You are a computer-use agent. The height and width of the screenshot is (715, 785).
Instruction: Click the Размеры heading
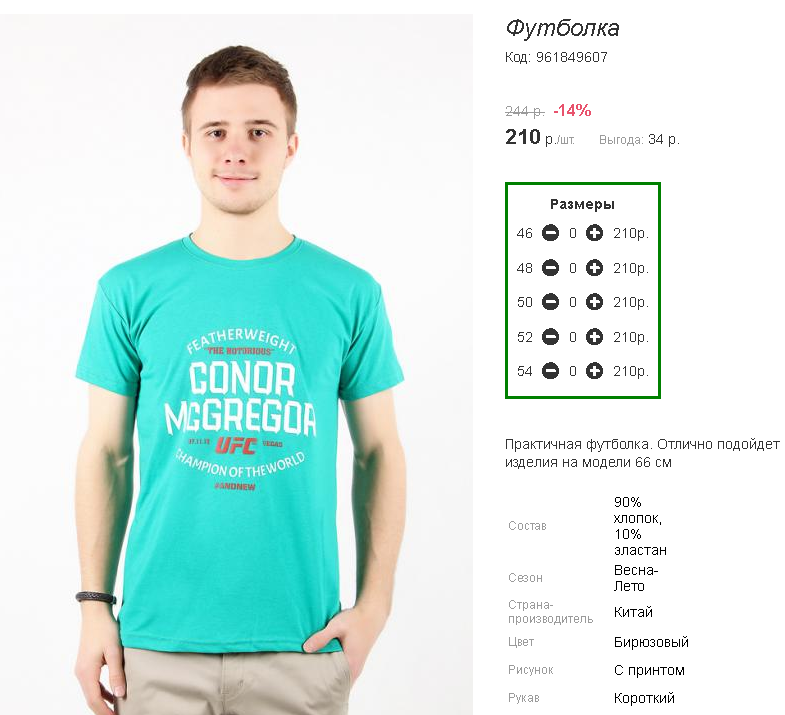point(582,204)
